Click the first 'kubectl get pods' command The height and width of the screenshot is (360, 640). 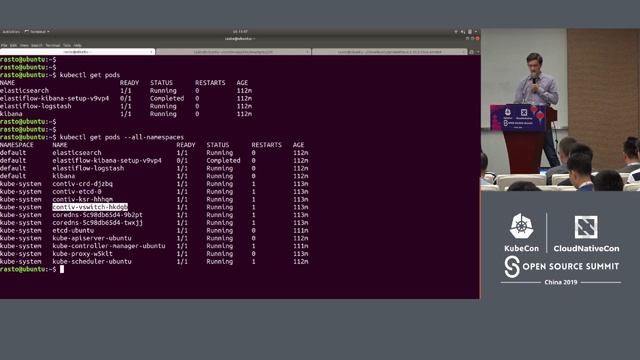pos(90,75)
